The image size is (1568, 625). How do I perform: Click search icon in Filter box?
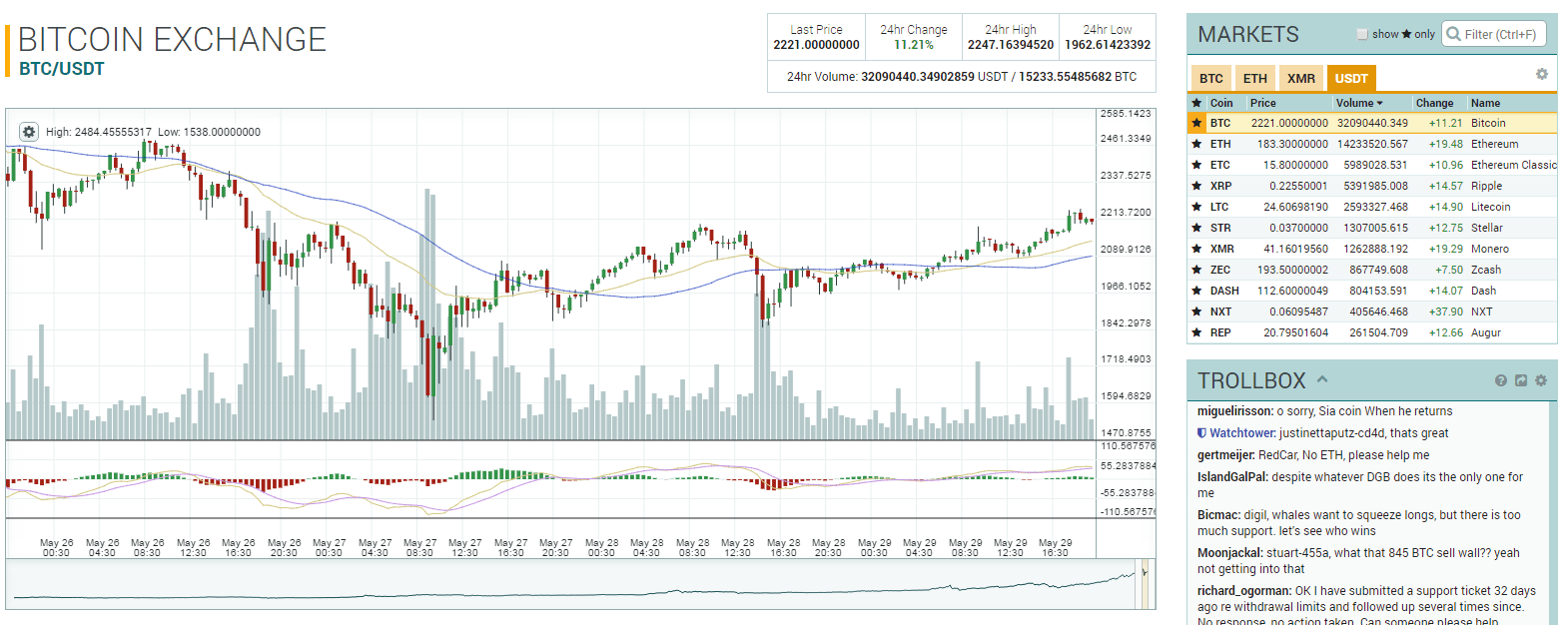pos(1453,34)
